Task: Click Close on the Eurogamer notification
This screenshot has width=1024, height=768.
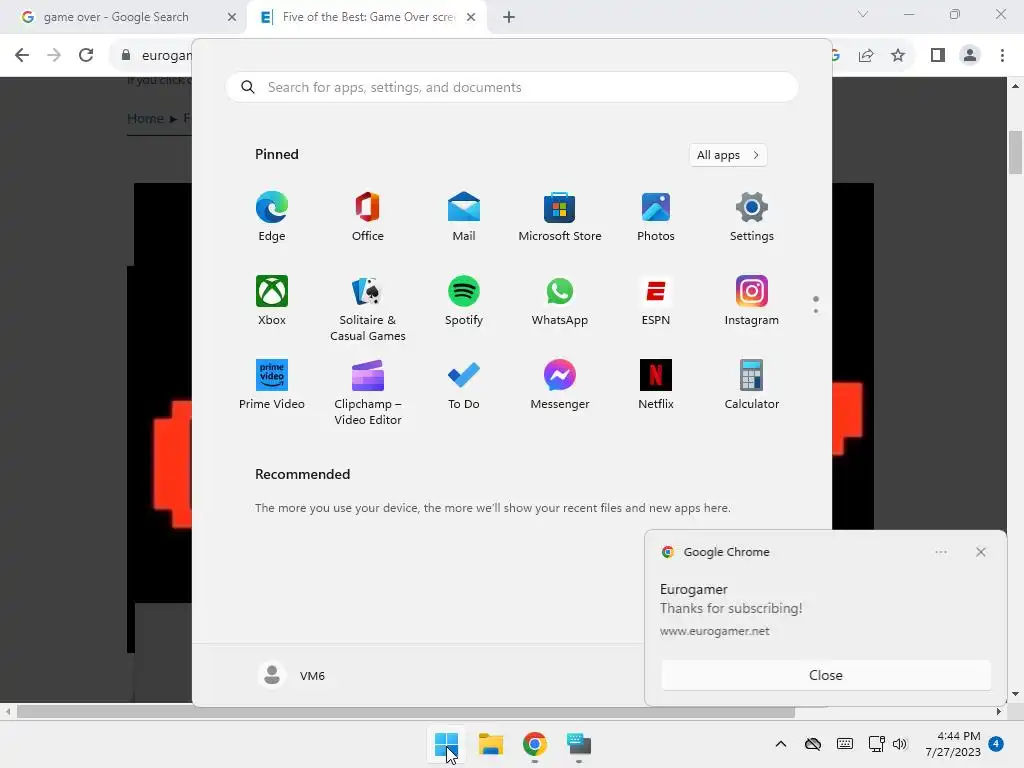Action: tap(825, 675)
